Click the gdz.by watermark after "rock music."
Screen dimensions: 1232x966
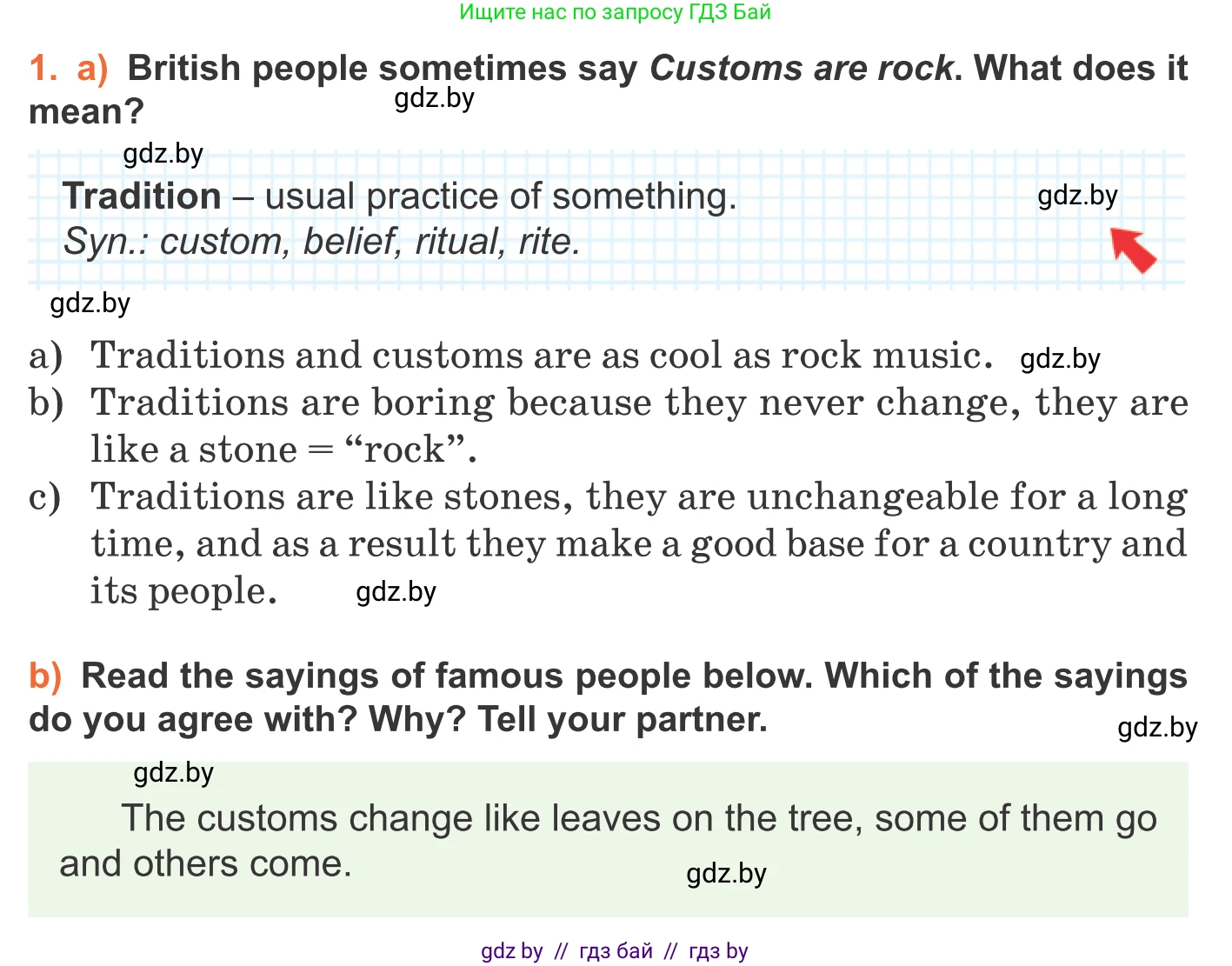coord(1060,359)
